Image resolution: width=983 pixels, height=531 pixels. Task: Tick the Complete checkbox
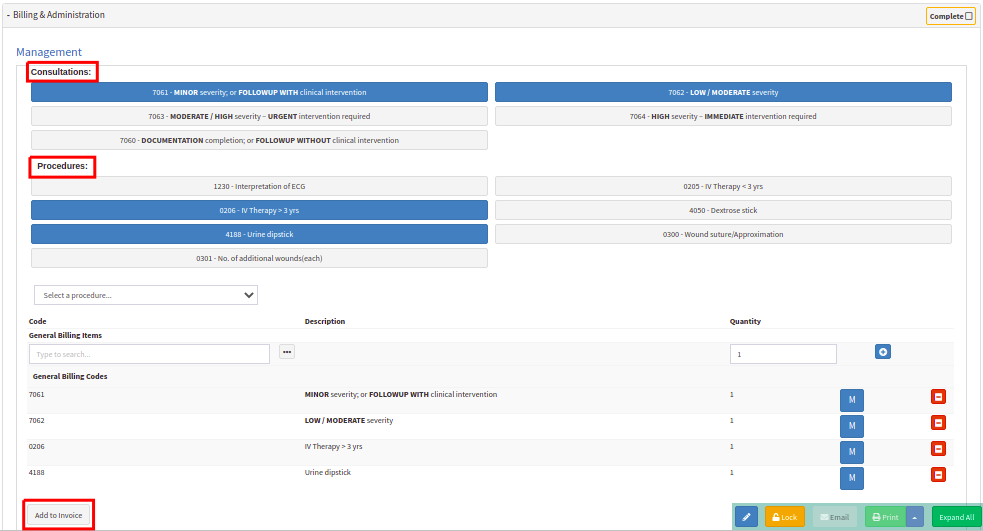tap(969, 16)
